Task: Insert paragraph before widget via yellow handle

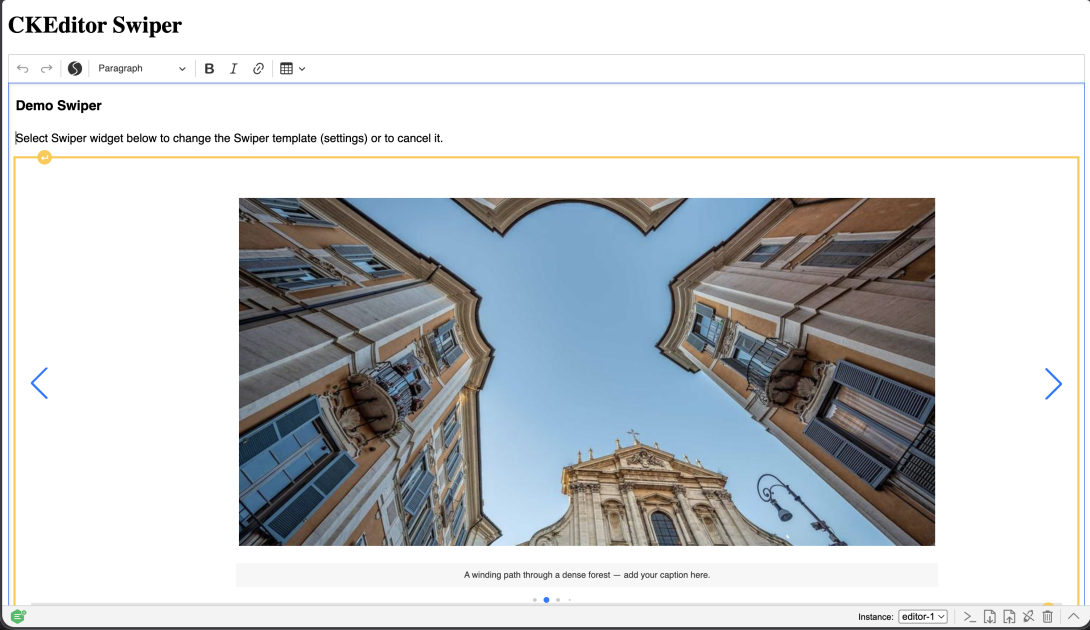Action: click(x=44, y=158)
